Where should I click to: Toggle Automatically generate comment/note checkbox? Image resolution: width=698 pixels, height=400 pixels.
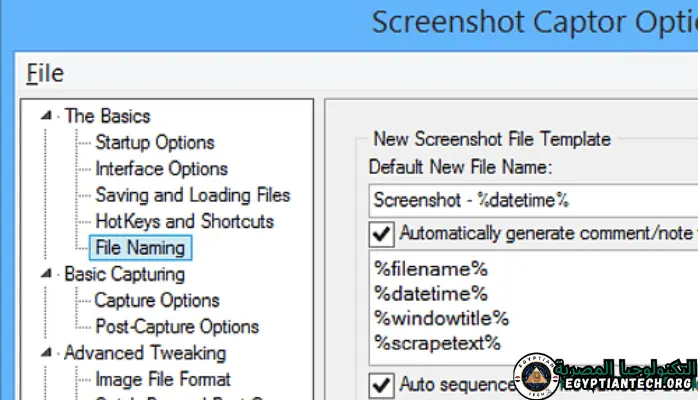381,234
